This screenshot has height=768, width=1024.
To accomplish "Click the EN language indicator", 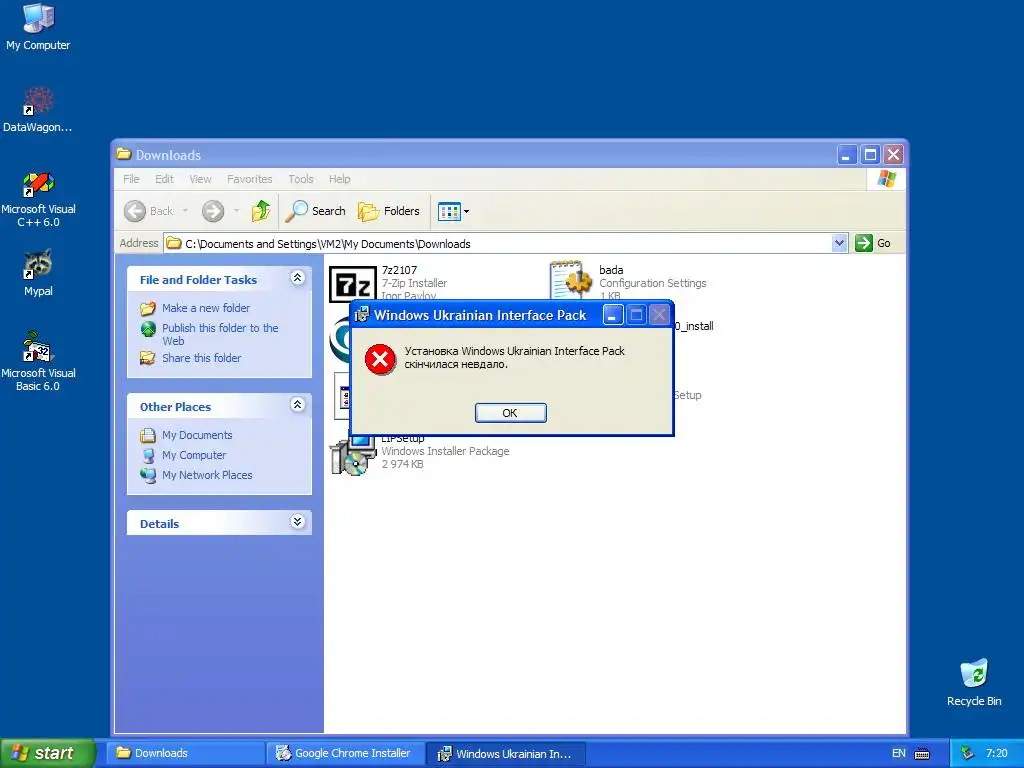I will [899, 753].
